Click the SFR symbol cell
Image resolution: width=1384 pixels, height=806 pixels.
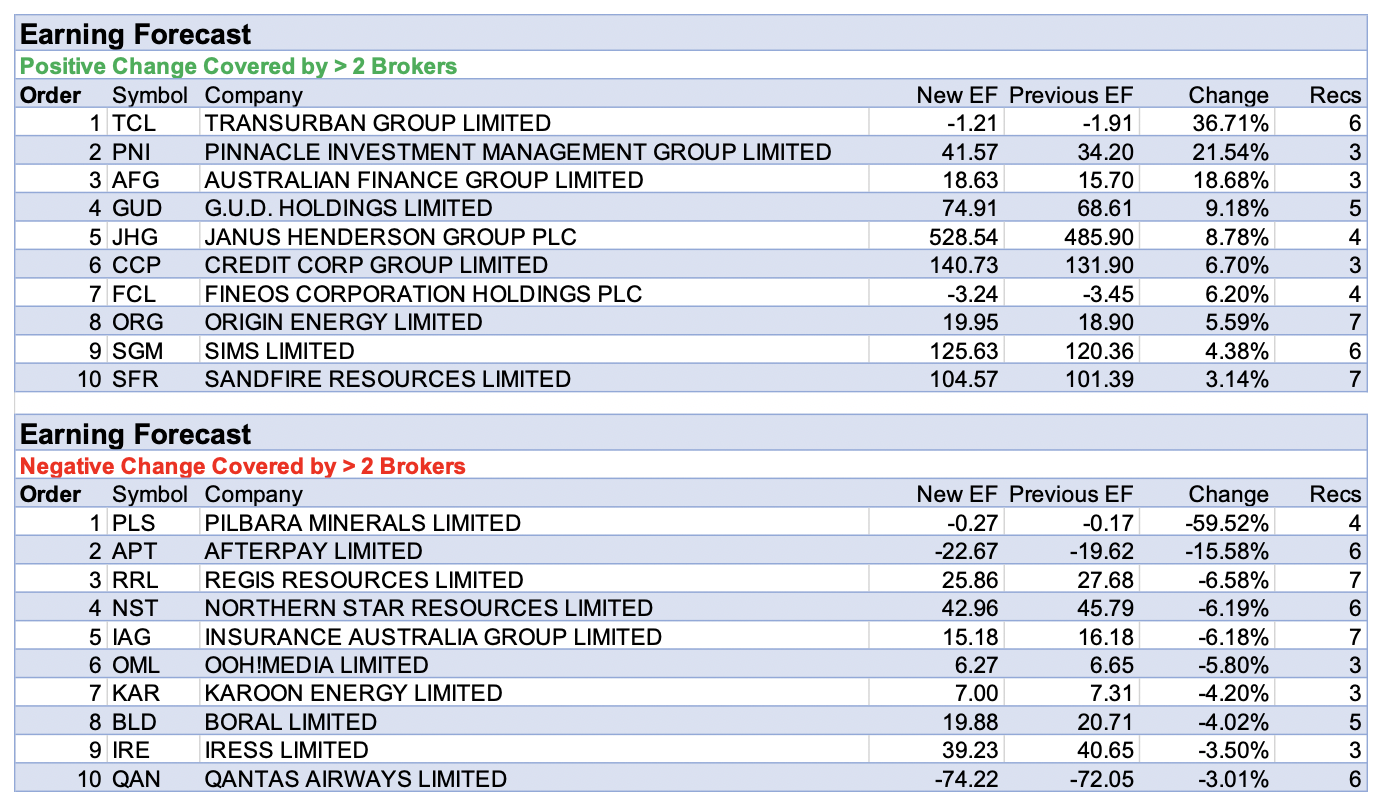135,379
